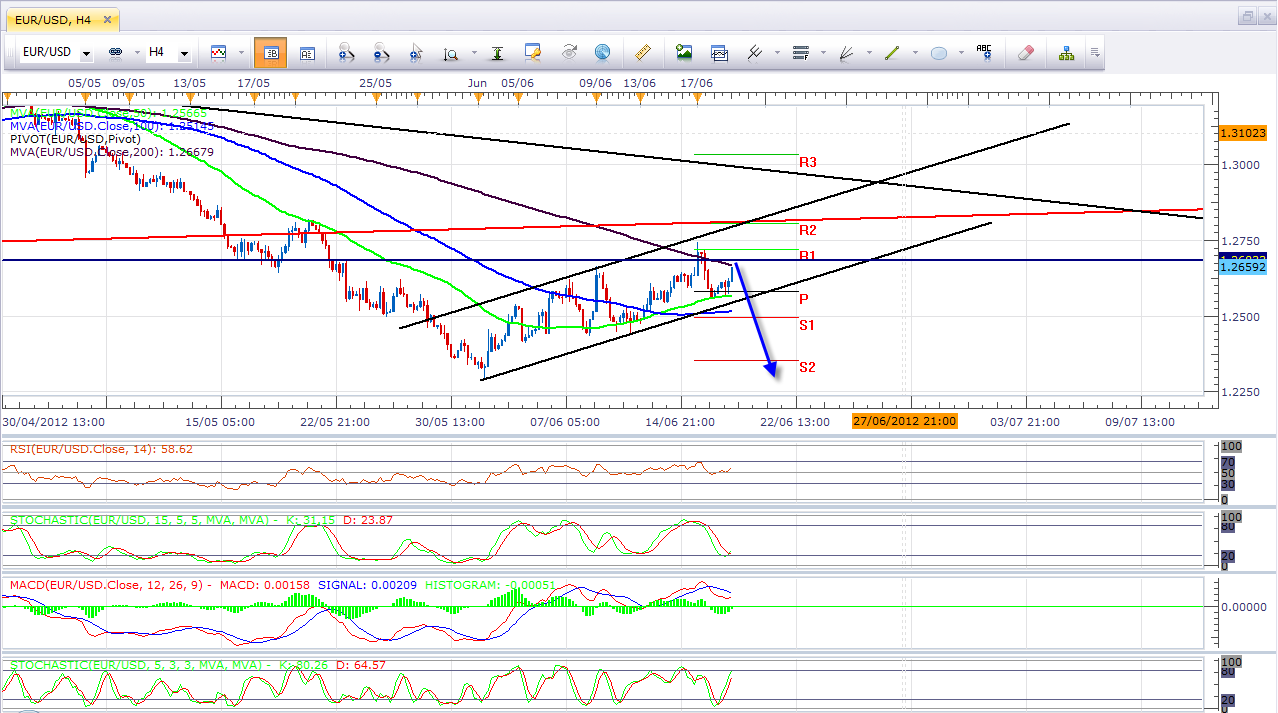Click the zoom out magnifier icon
Screen dimensions: 1278x713
[x=381, y=52]
